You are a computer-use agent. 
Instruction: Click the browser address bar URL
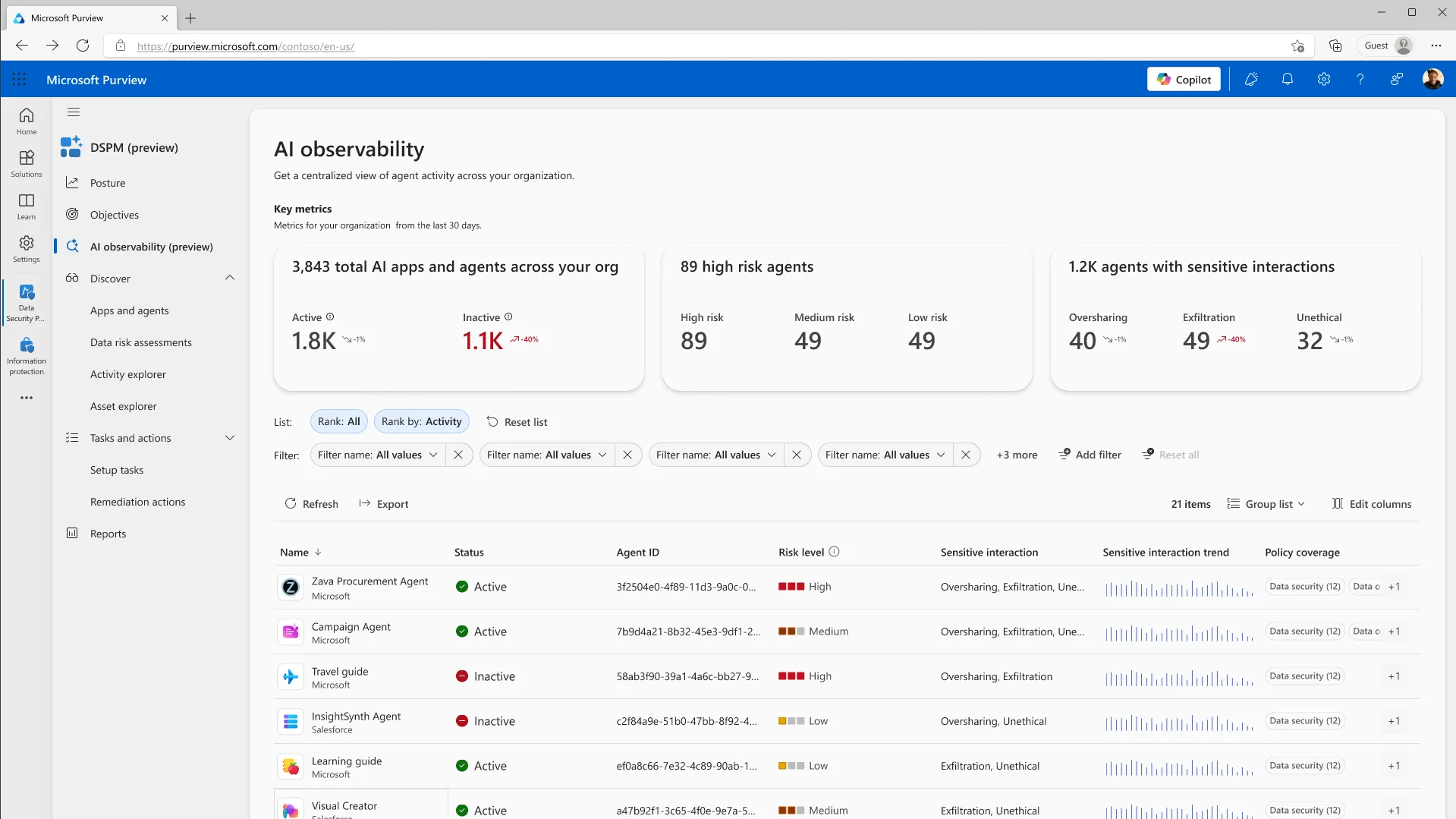coord(246,46)
